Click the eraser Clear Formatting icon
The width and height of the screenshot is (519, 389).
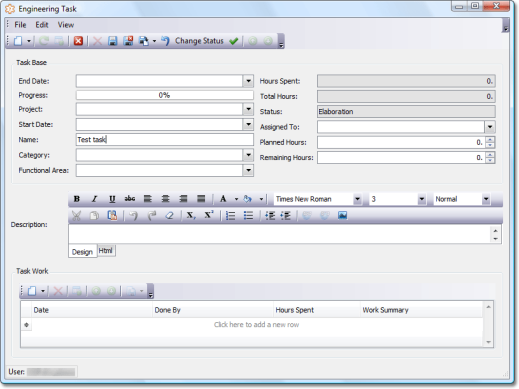click(169, 216)
